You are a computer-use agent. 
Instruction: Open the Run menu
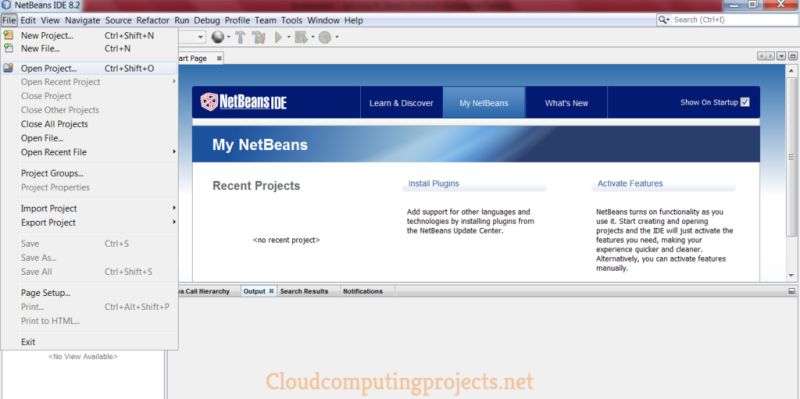tap(182, 20)
